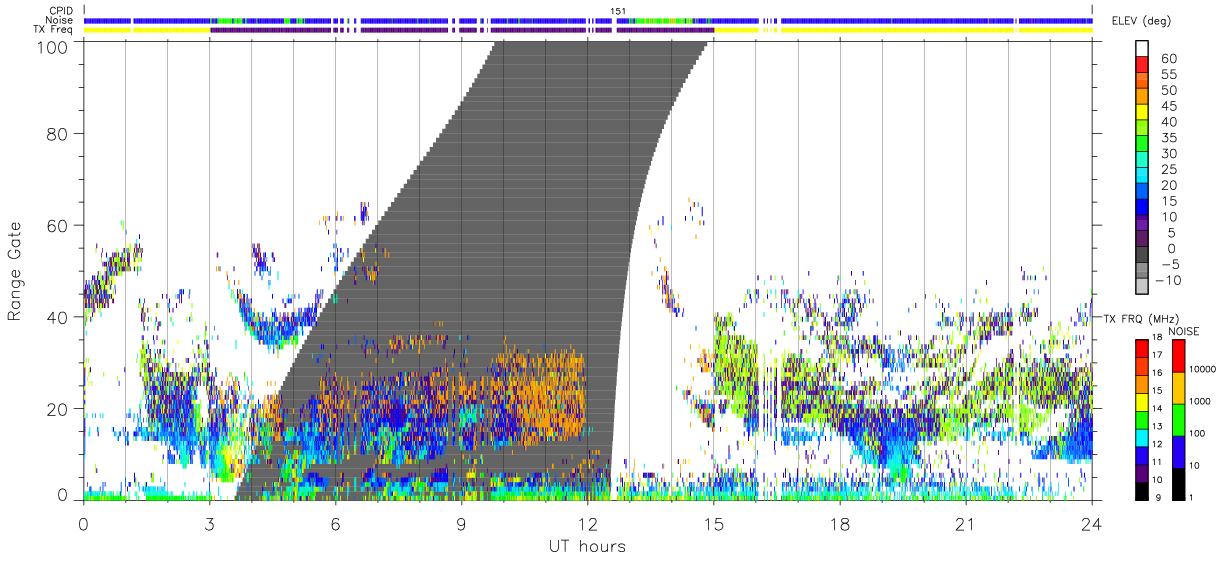Click the '100' tick on Range Gate axis
This screenshot has height=567, width=1228.
tap(53, 46)
